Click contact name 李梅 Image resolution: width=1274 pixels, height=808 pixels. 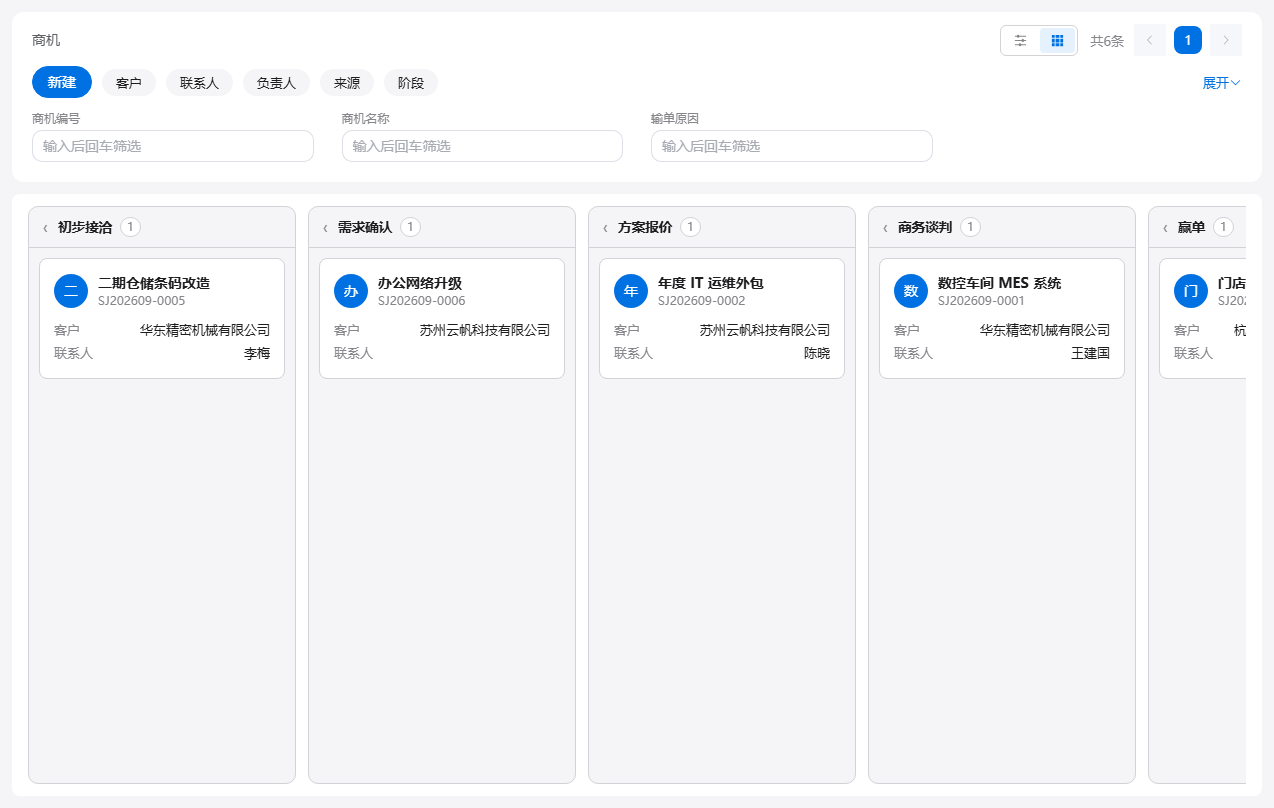click(x=257, y=353)
